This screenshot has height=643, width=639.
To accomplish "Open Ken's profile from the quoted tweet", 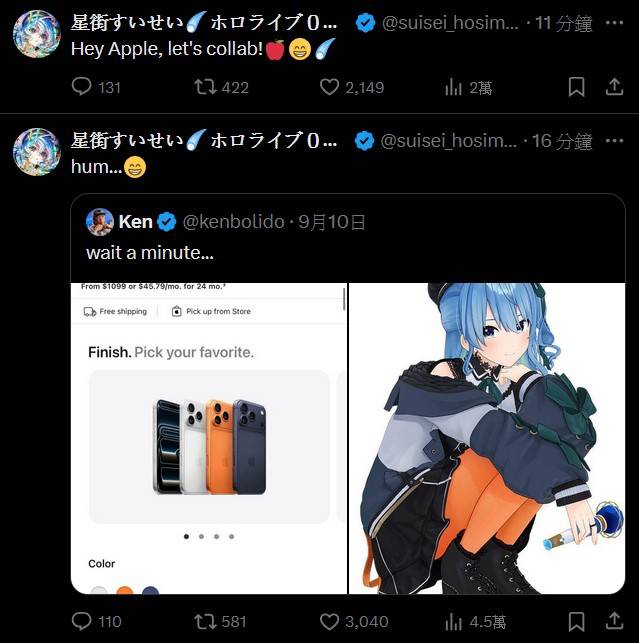I will 100,222.
